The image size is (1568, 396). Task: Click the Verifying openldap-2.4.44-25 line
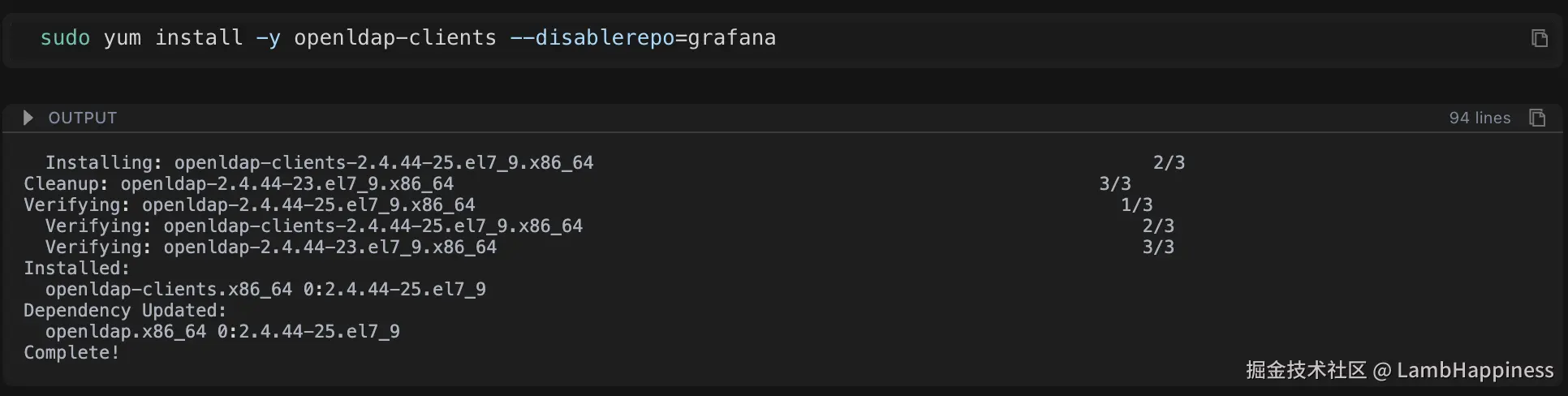tap(249, 205)
